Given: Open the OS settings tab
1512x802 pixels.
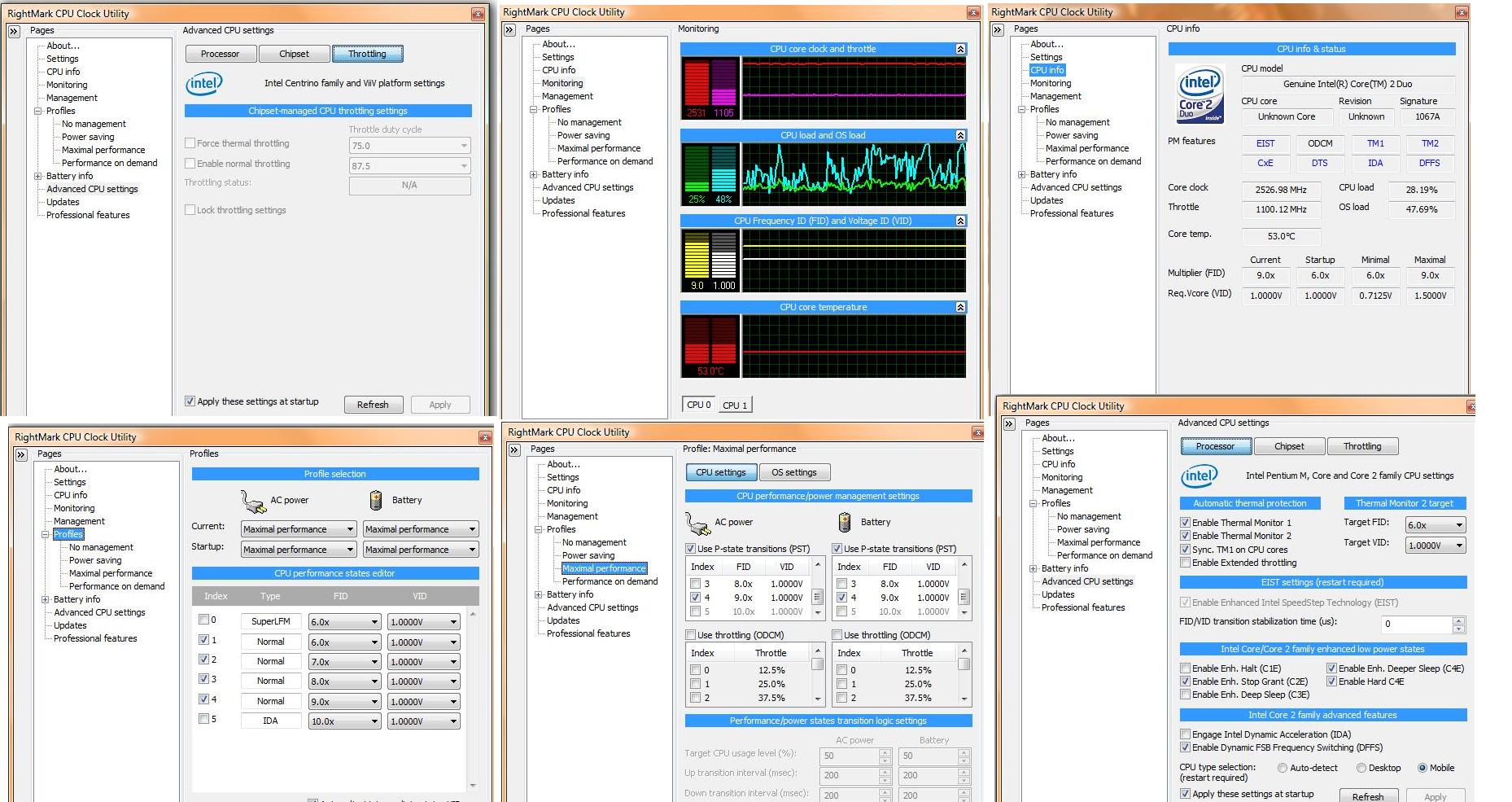Looking at the screenshot, I should tap(794, 472).
